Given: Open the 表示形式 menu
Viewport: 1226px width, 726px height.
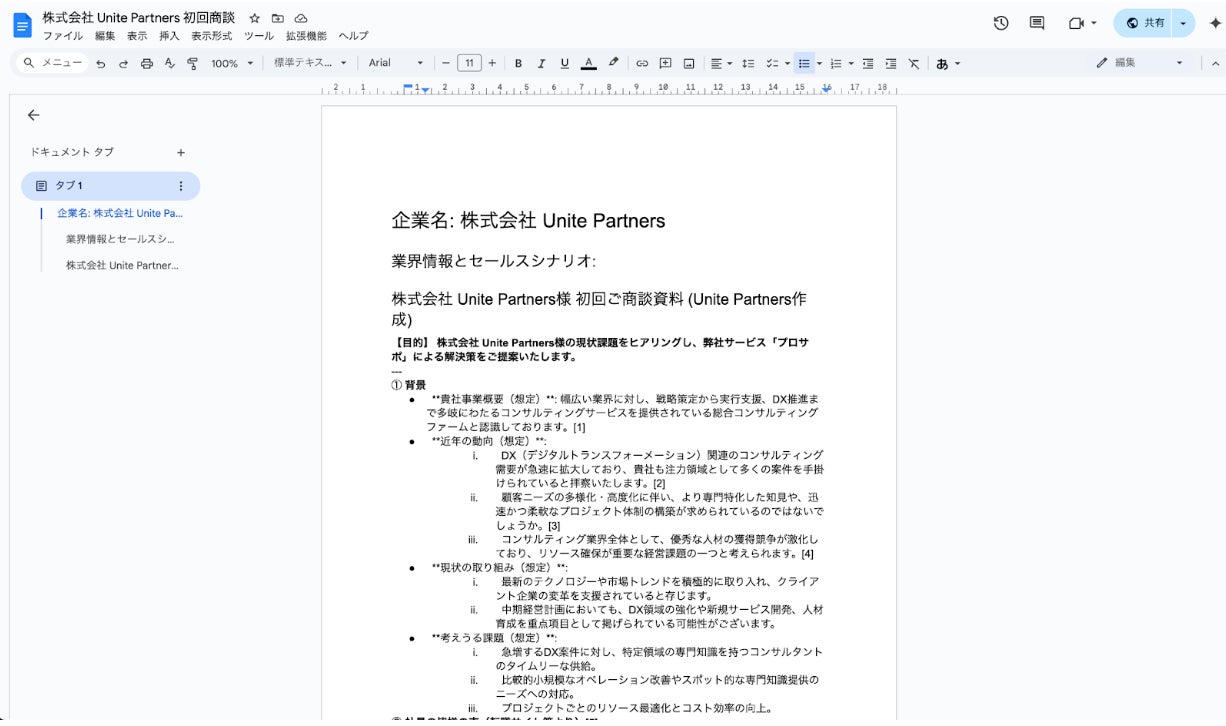Looking at the screenshot, I should pos(211,36).
